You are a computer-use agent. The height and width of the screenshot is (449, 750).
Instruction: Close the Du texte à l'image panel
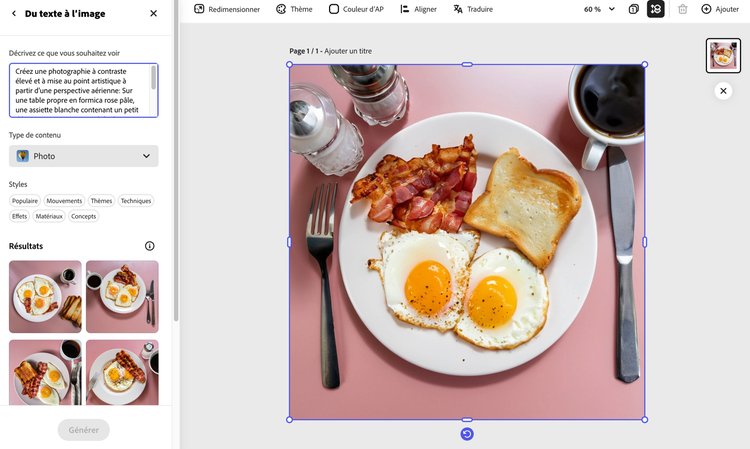pos(154,13)
